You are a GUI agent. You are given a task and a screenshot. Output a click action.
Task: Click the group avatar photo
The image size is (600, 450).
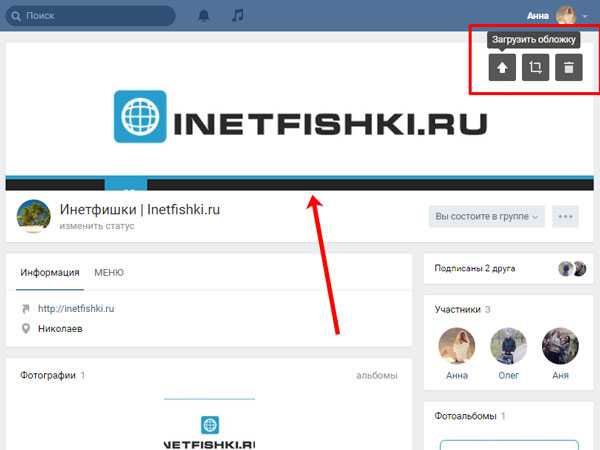click(34, 216)
